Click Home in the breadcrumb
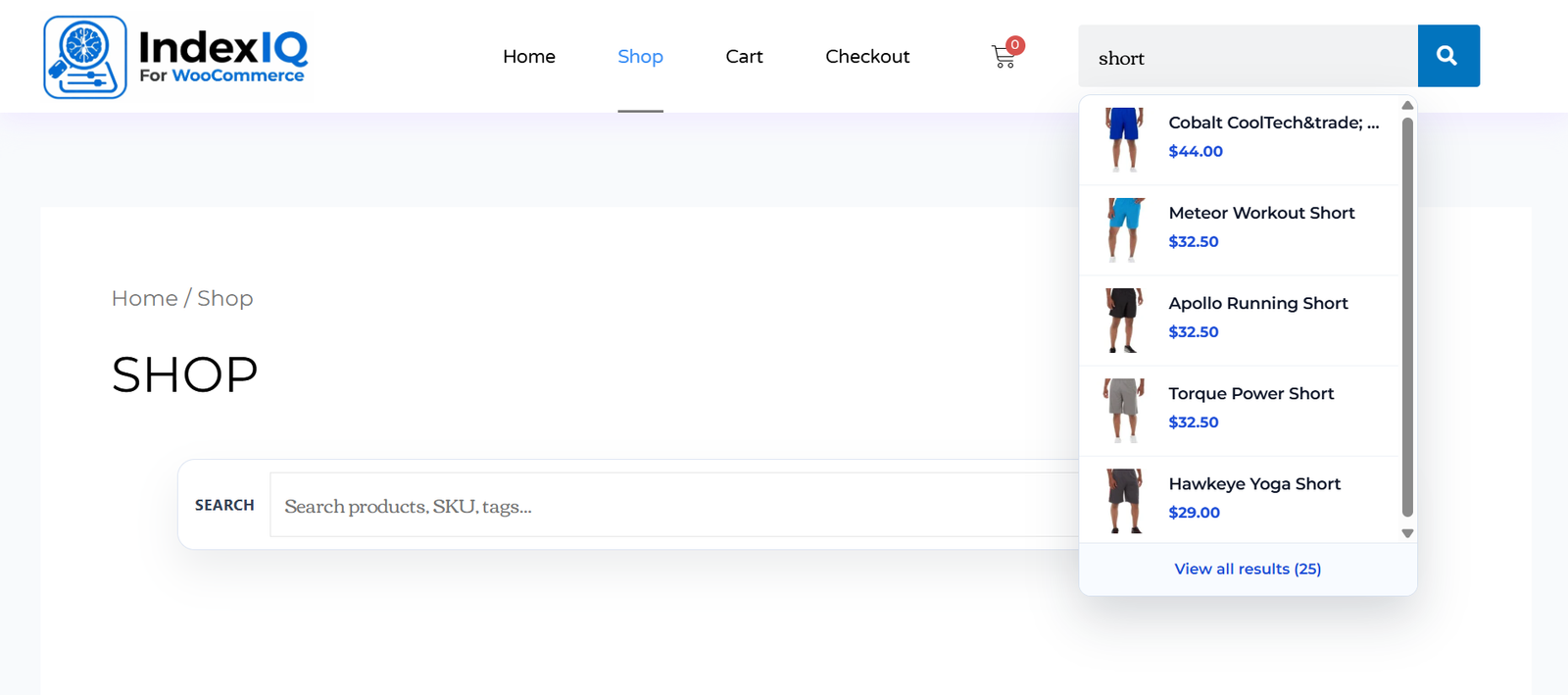 pos(144,298)
